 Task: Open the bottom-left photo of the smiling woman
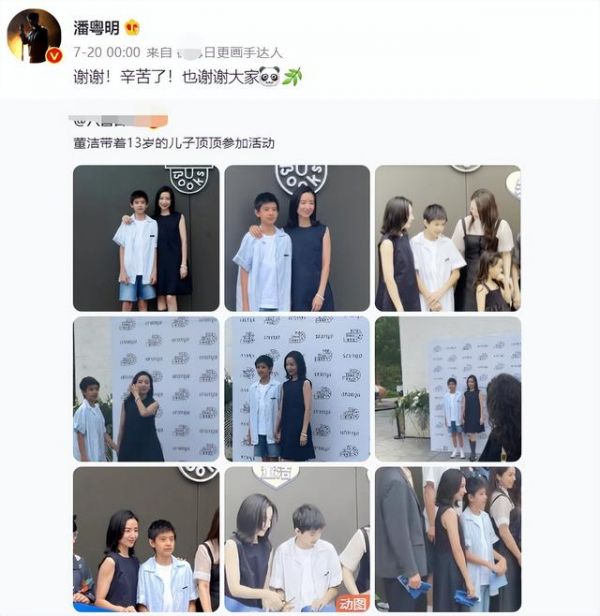[x=146, y=539]
